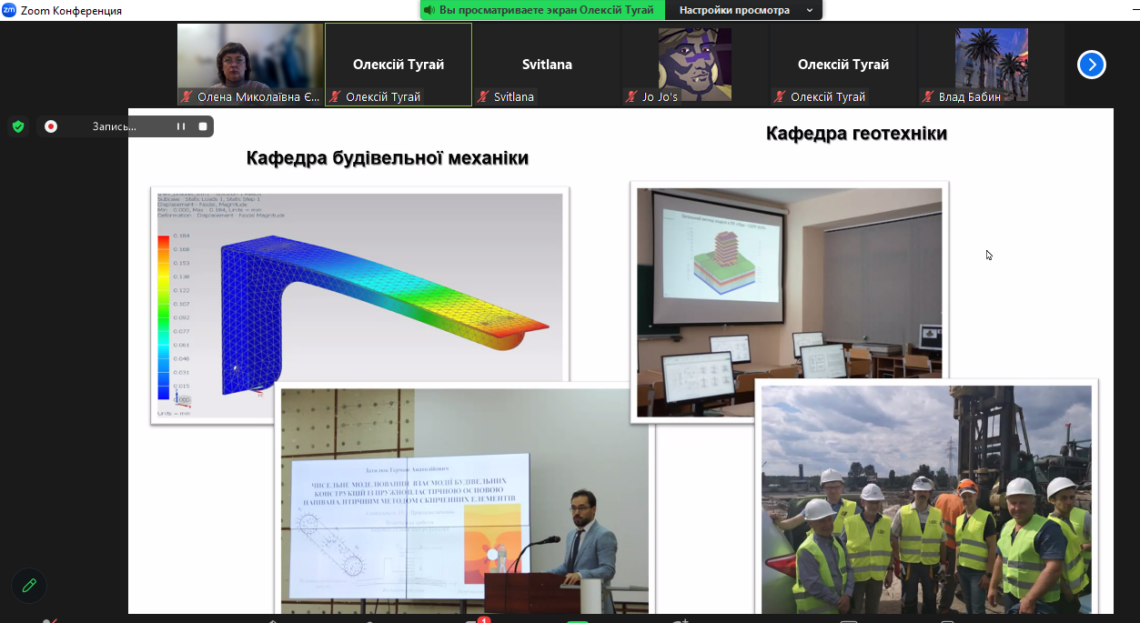Click the Запись... recording status label
This screenshot has width=1140, height=623.
point(114,126)
